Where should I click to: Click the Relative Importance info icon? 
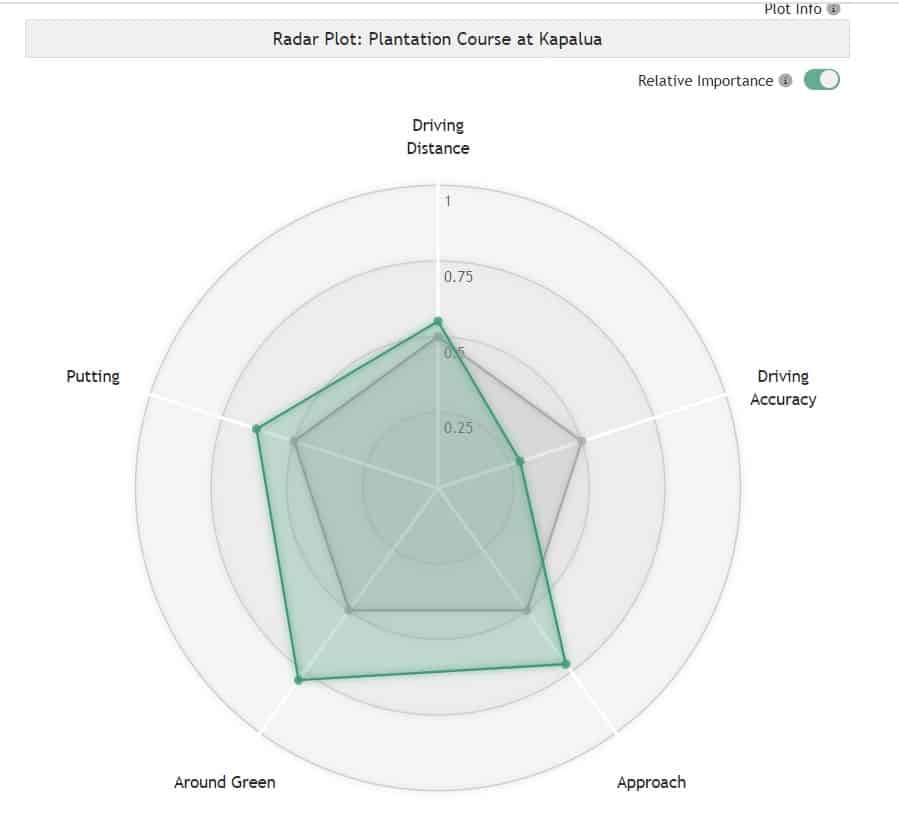(785, 81)
